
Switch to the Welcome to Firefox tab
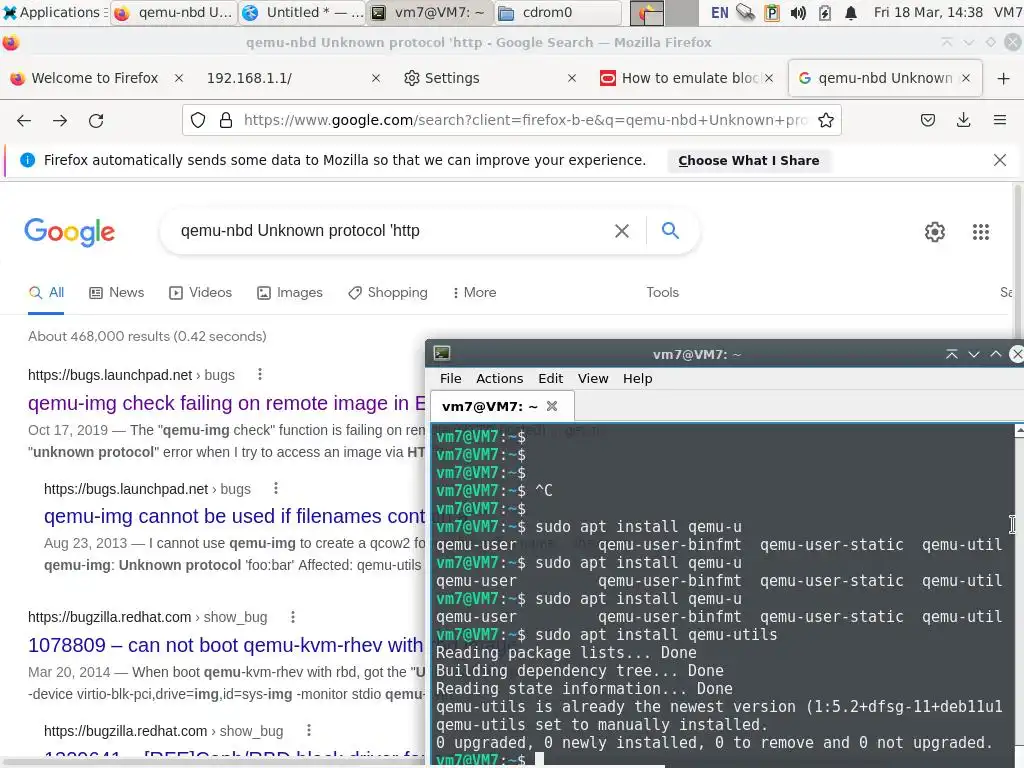[95, 78]
